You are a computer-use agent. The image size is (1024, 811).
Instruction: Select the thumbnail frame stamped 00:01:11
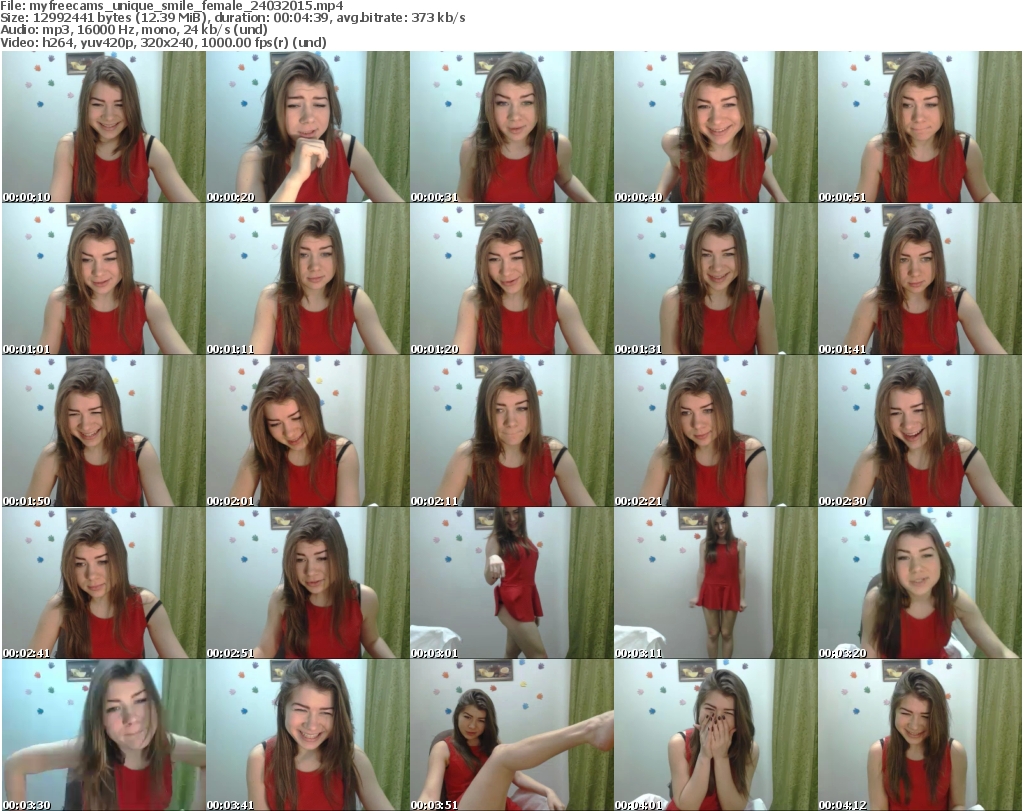point(308,279)
